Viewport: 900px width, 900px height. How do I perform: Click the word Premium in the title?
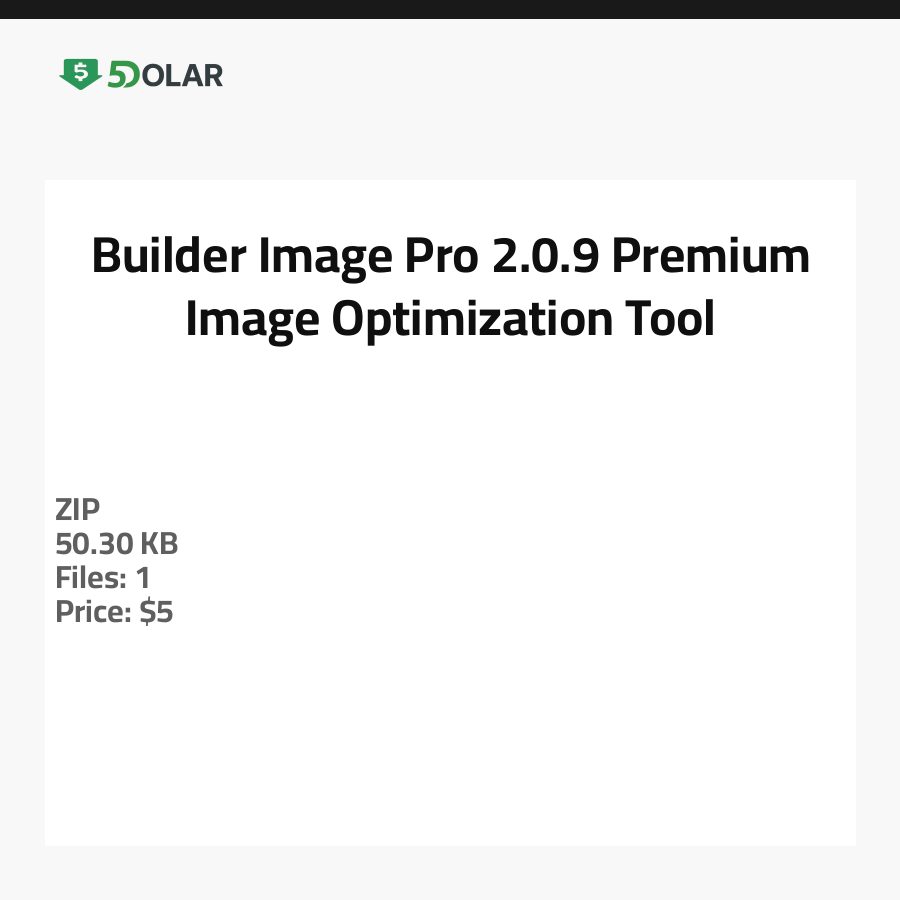tap(711, 256)
